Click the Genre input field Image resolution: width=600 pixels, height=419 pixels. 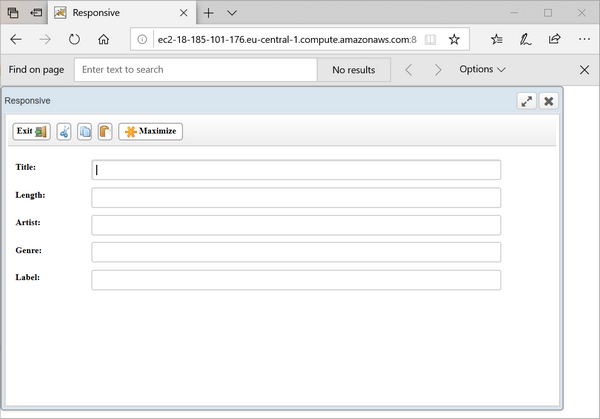[296, 252]
